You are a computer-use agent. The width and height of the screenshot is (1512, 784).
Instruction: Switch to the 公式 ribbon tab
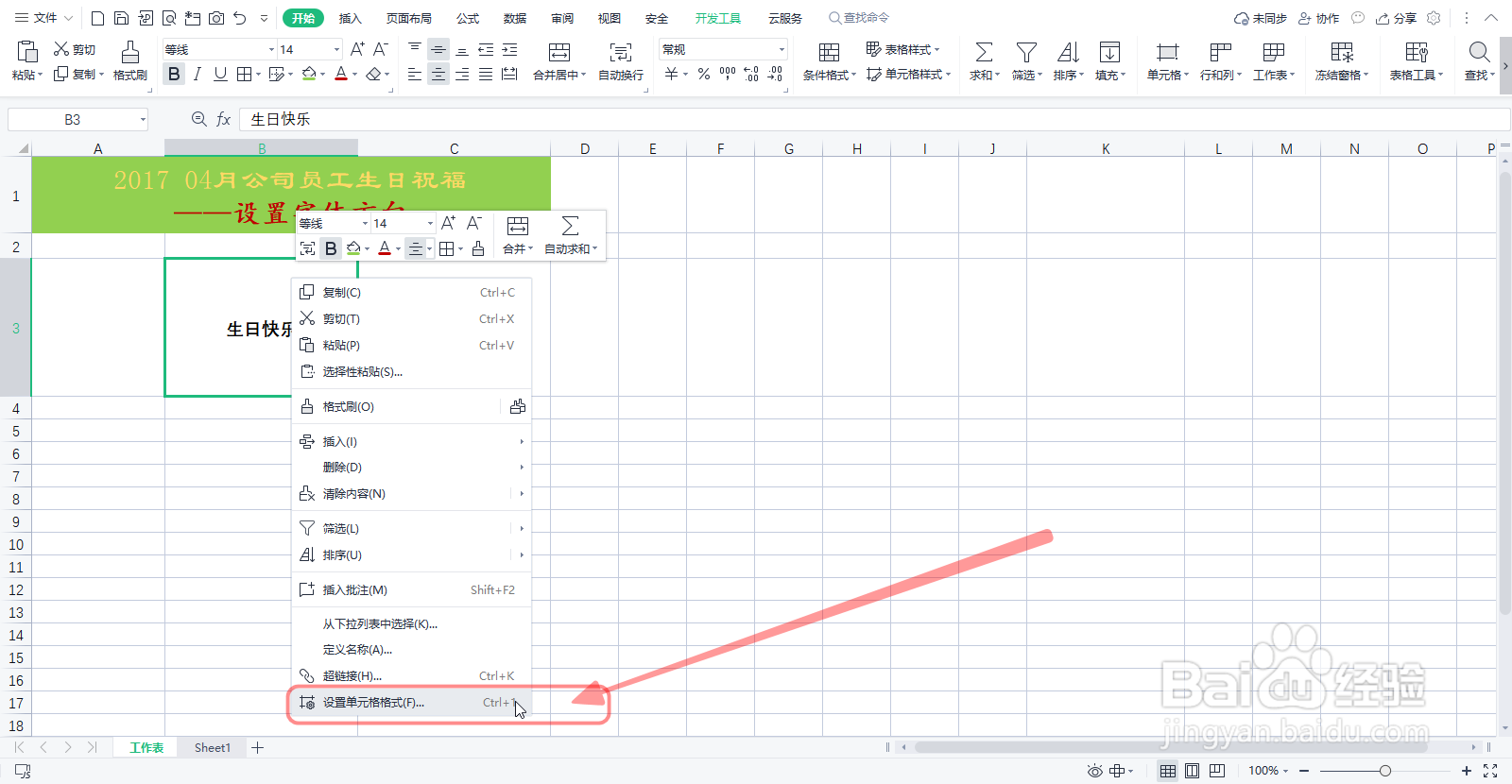pyautogui.click(x=468, y=18)
